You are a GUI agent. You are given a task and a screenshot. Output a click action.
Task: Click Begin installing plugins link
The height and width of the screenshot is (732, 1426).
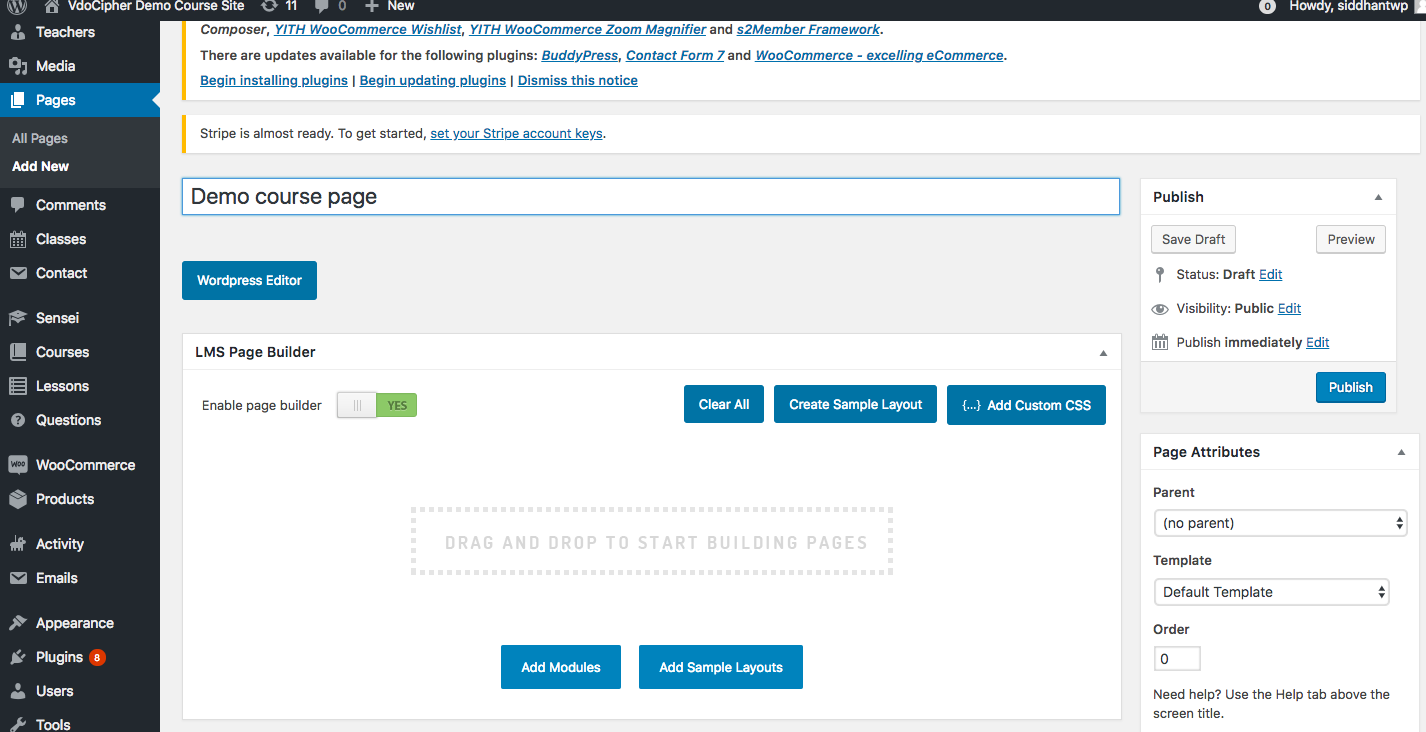point(274,81)
